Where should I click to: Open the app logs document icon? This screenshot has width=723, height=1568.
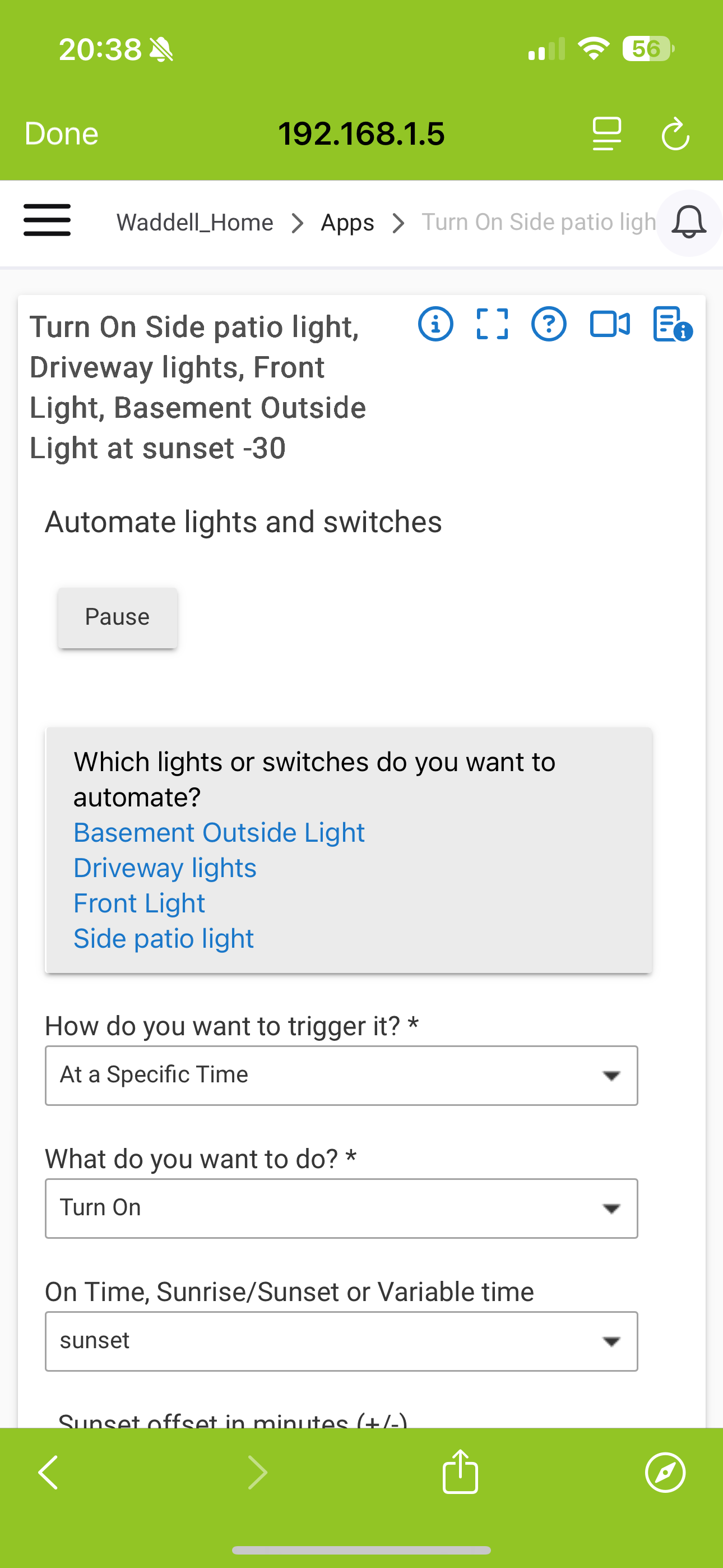click(672, 324)
